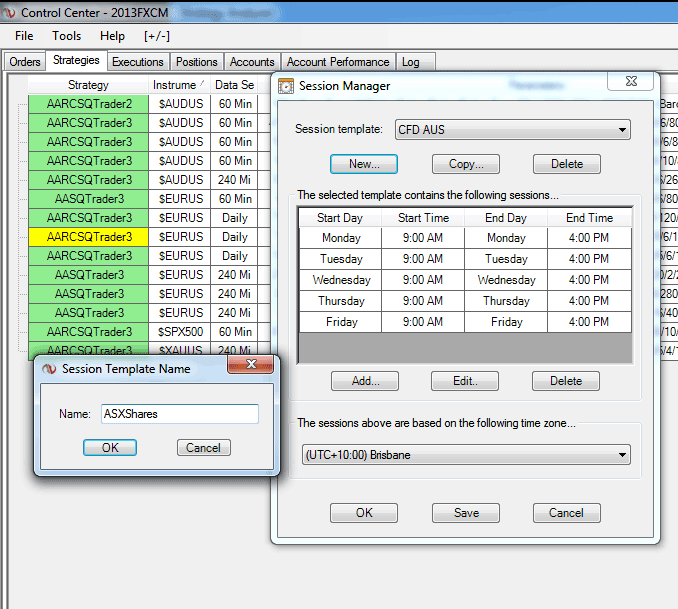Image resolution: width=678 pixels, height=609 pixels.
Task: Click the [+/-] menu item
Action: [157, 36]
